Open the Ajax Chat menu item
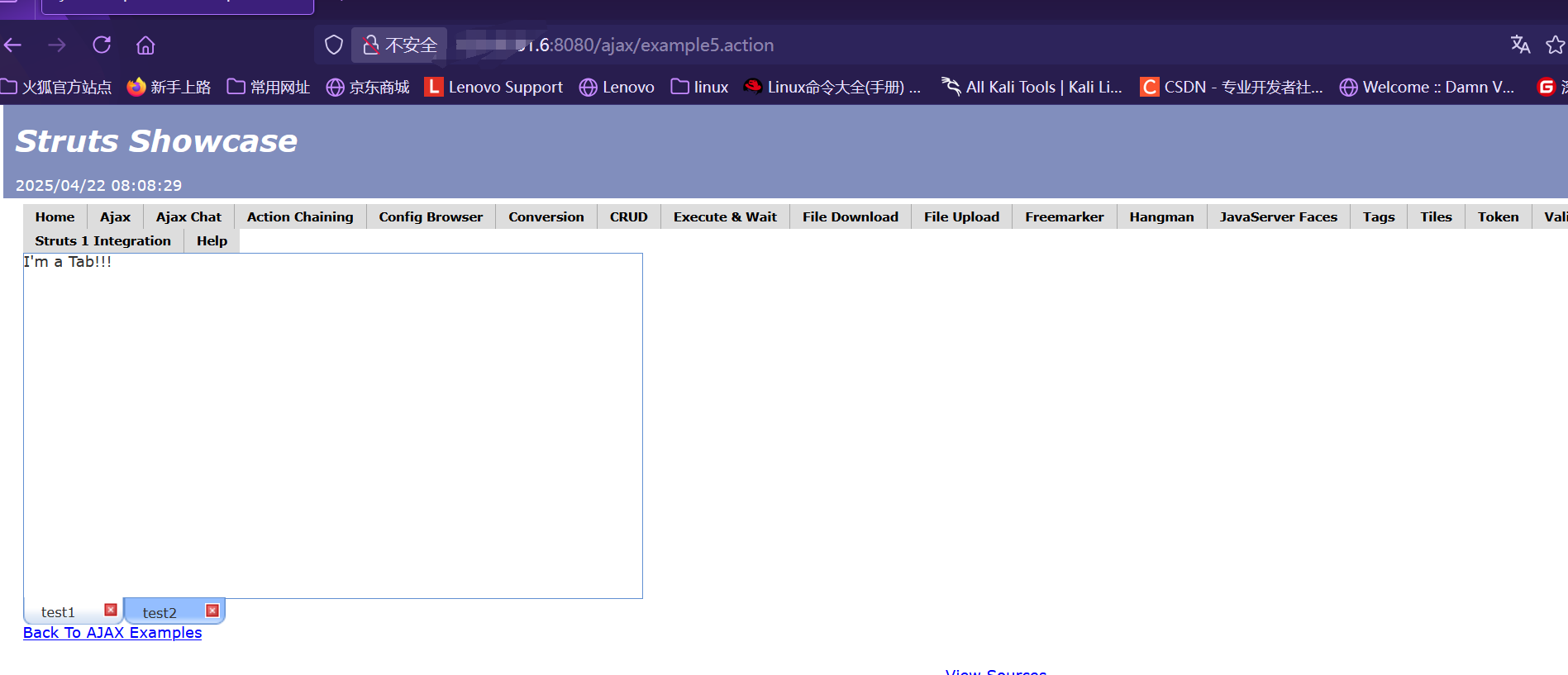 coord(188,216)
